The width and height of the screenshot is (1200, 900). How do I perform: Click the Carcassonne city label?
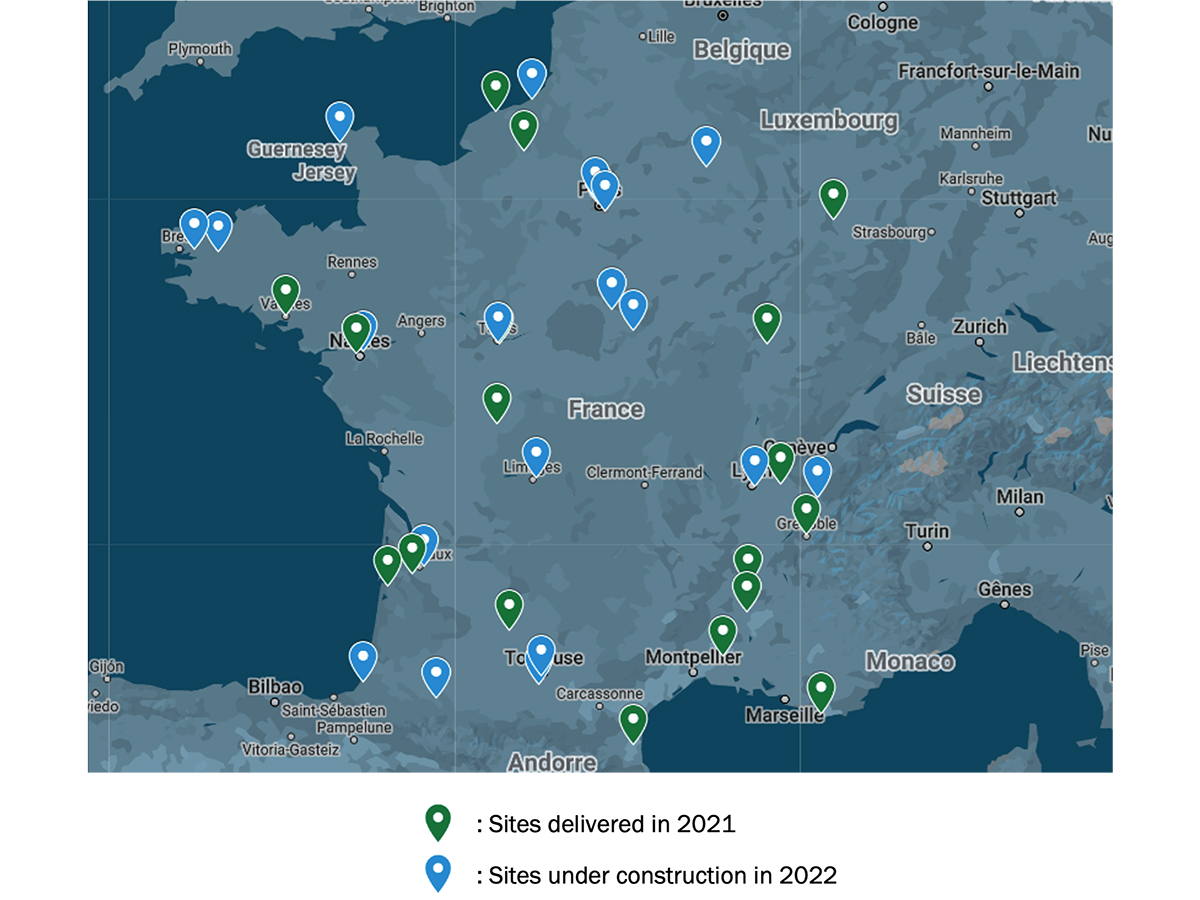(x=600, y=693)
